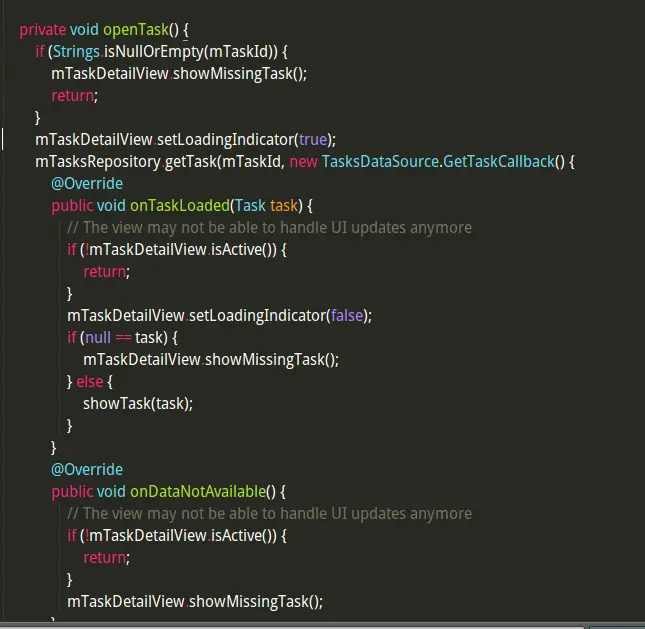
Task: Click the false literal in setLoadingIndicator
Action: (347, 316)
